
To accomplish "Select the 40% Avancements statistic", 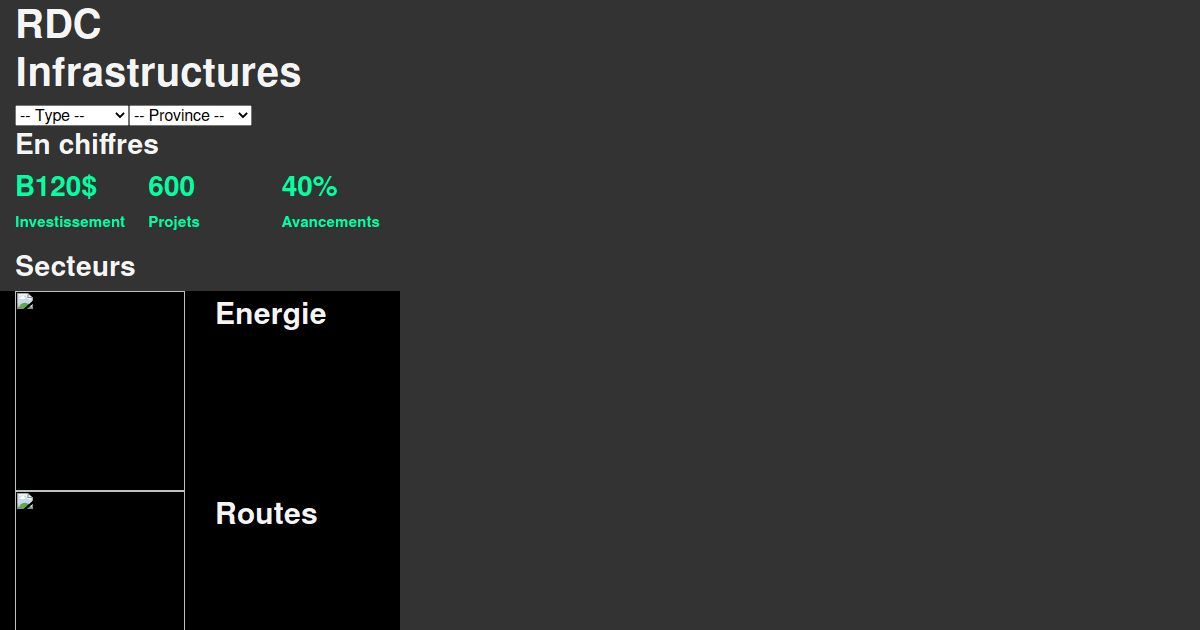I will coord(310,187).
